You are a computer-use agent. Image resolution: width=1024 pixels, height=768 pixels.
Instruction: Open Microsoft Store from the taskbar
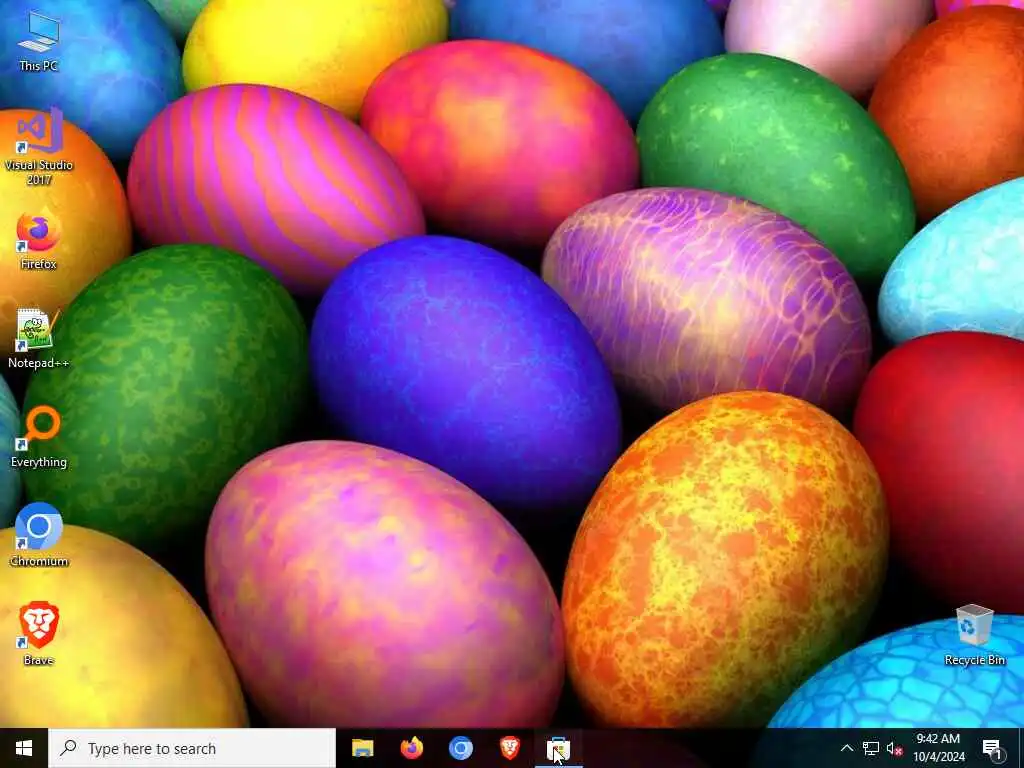click(x=558, y=748)
